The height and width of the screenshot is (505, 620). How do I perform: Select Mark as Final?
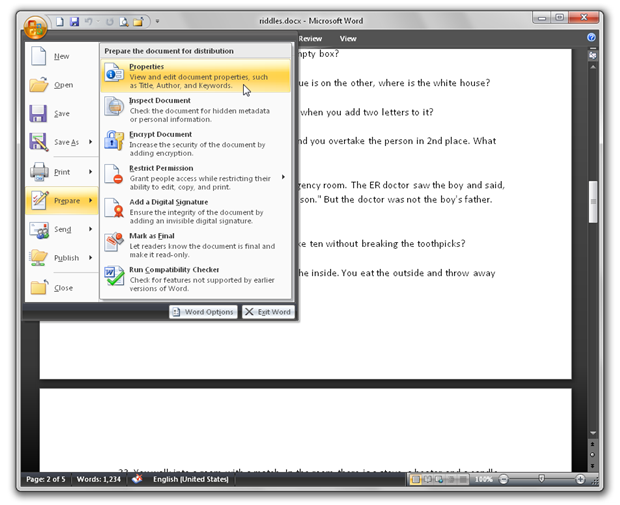[196, 245]
